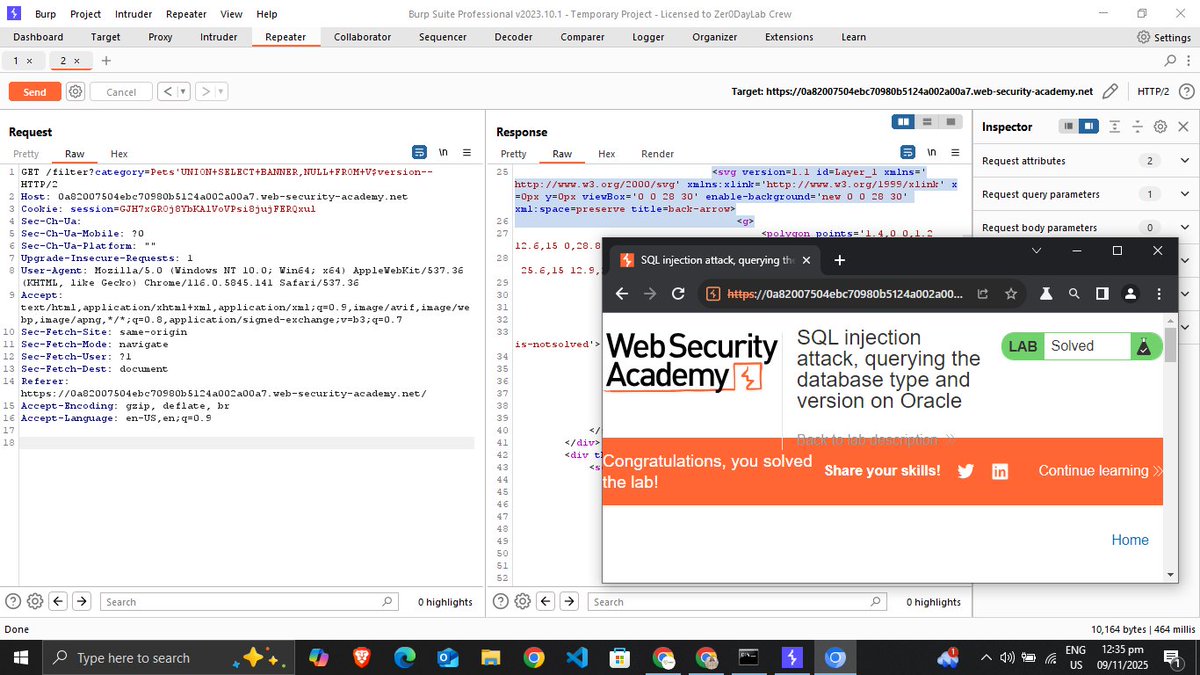Open the Response panel hamburger menu
Screen dimensions: 1200x675
955,153
